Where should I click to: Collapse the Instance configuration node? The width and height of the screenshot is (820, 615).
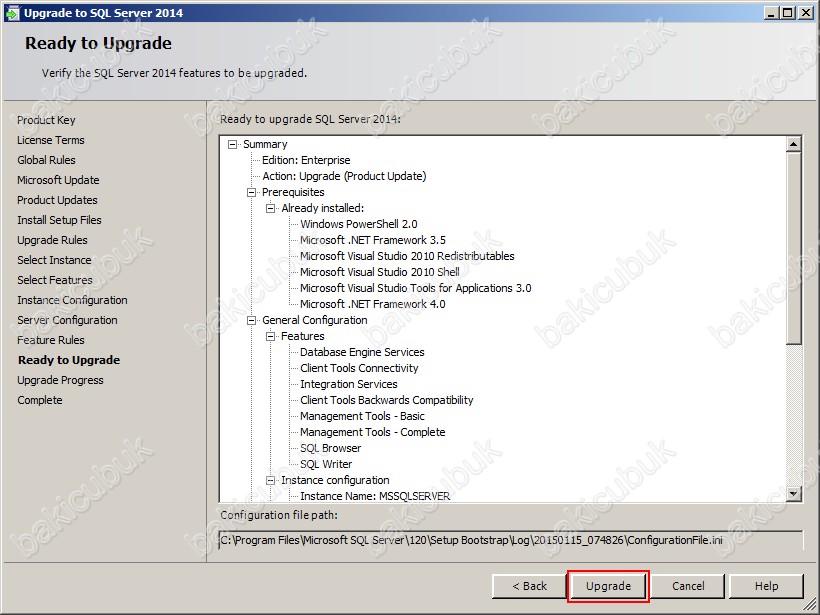(270, 480)
